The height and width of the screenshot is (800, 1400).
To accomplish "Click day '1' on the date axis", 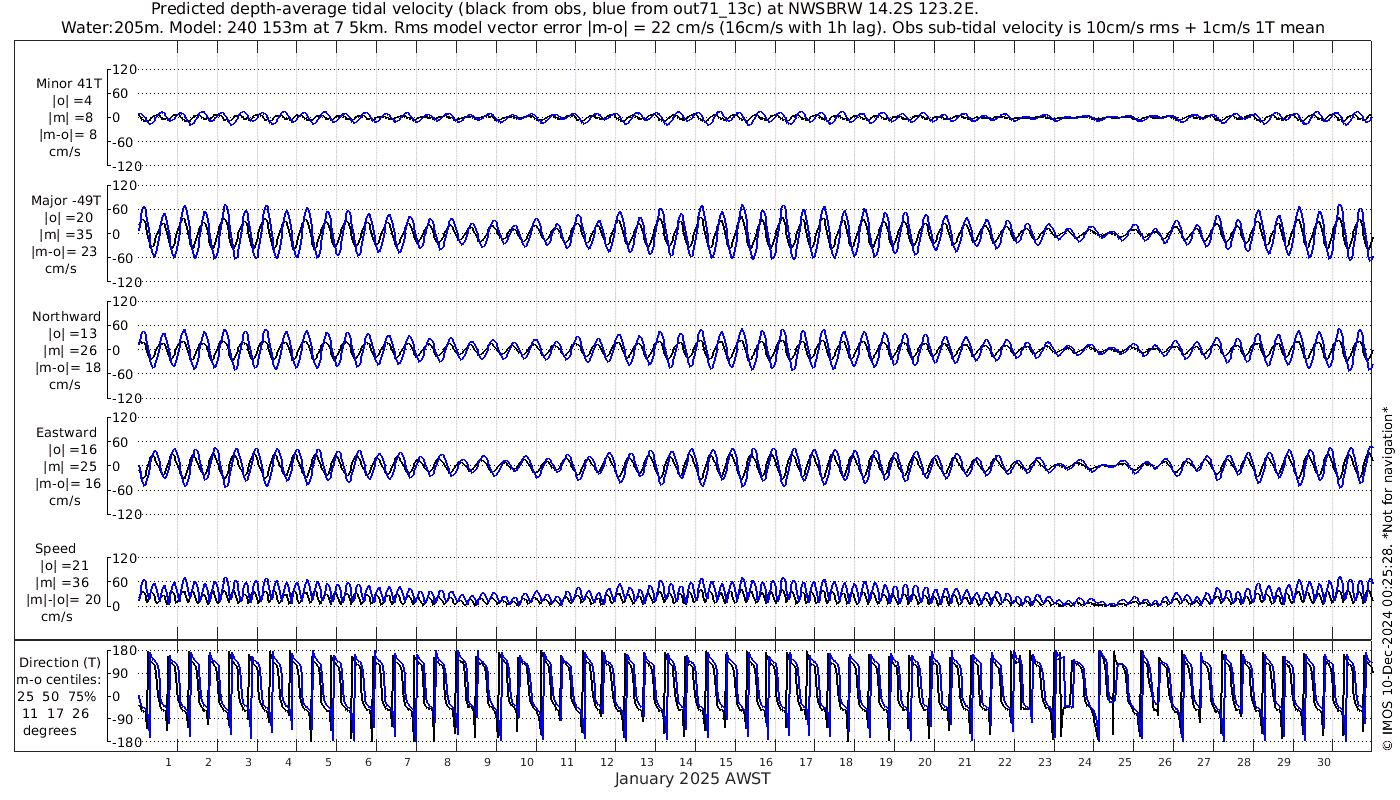I will click(x=168, y=762).
